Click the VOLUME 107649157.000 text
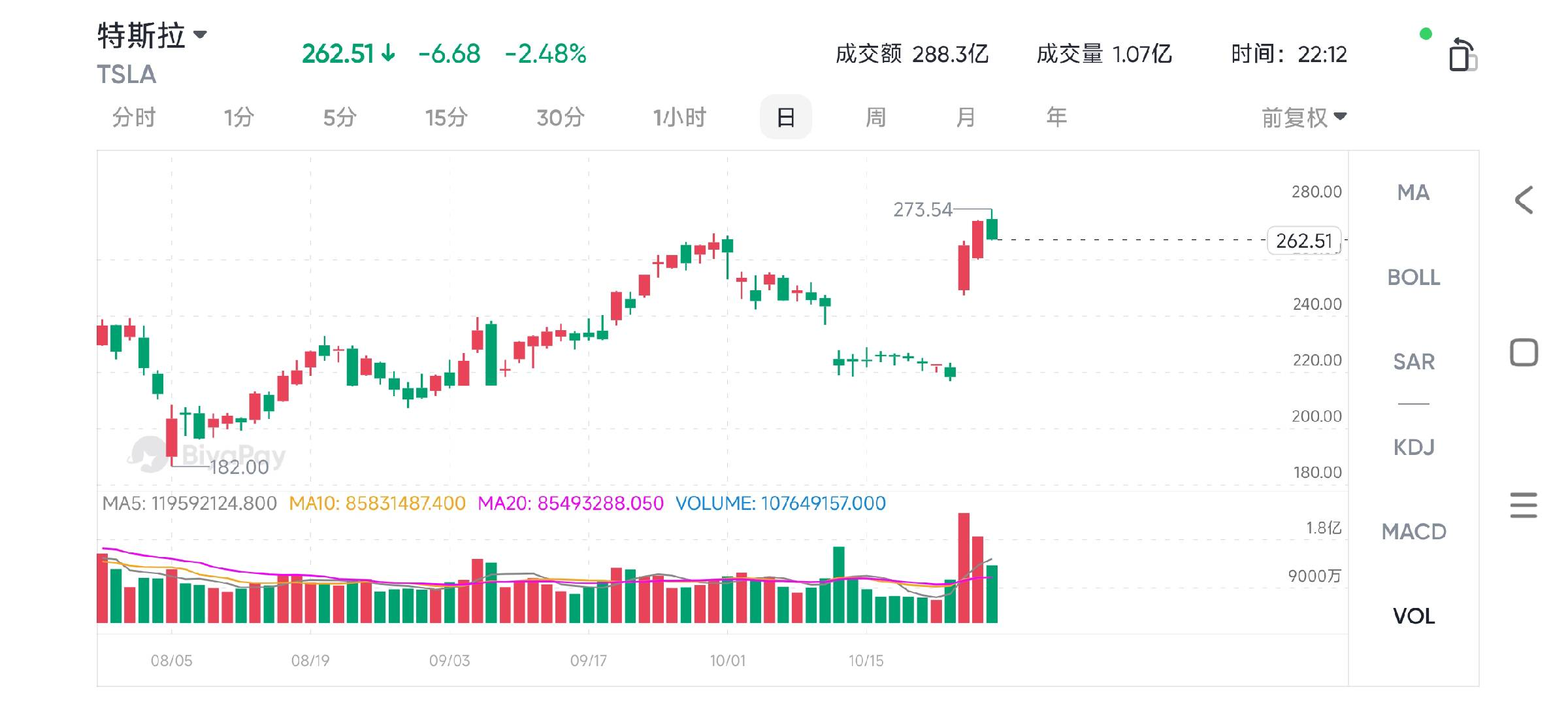 coord(780,503)
